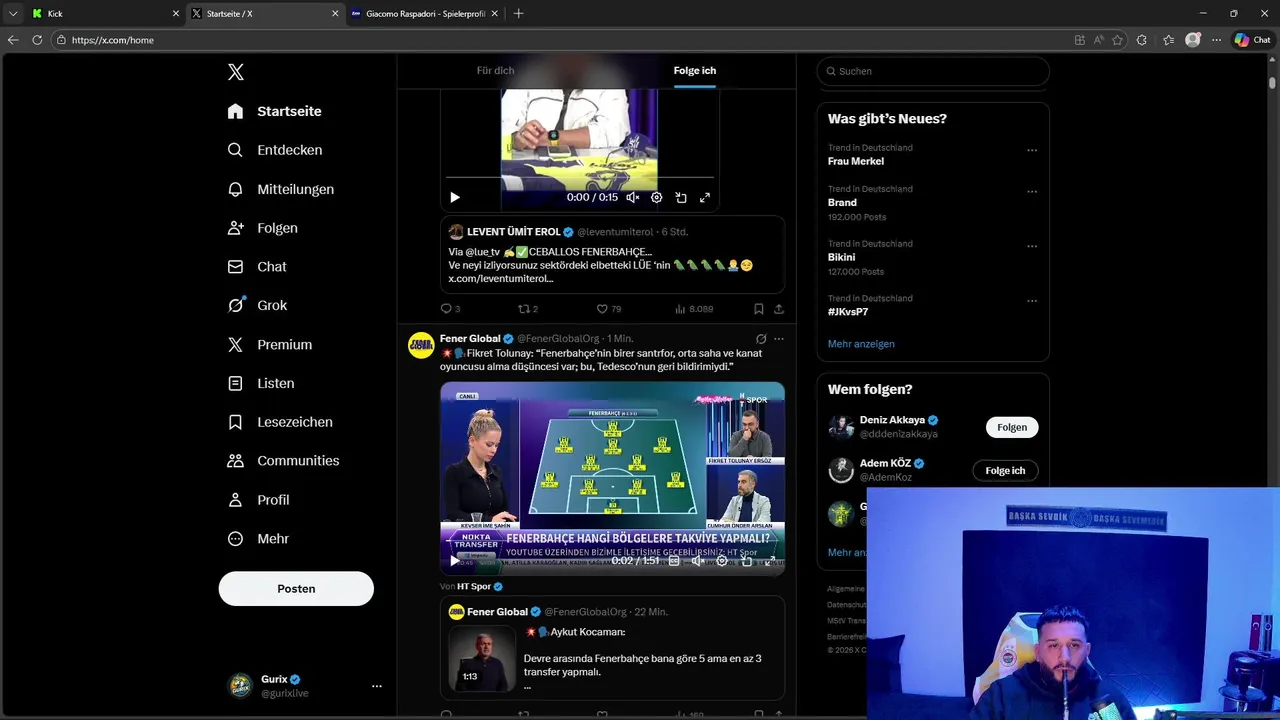Switch to Giacomo Raspadori Spielerprofil tab
1280x720 pixels.
[423, 14]
